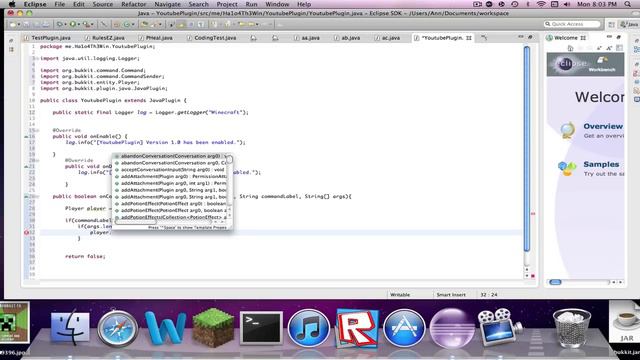
Task: Click the Smart Insert status entry
Action: tap(451, 294)
